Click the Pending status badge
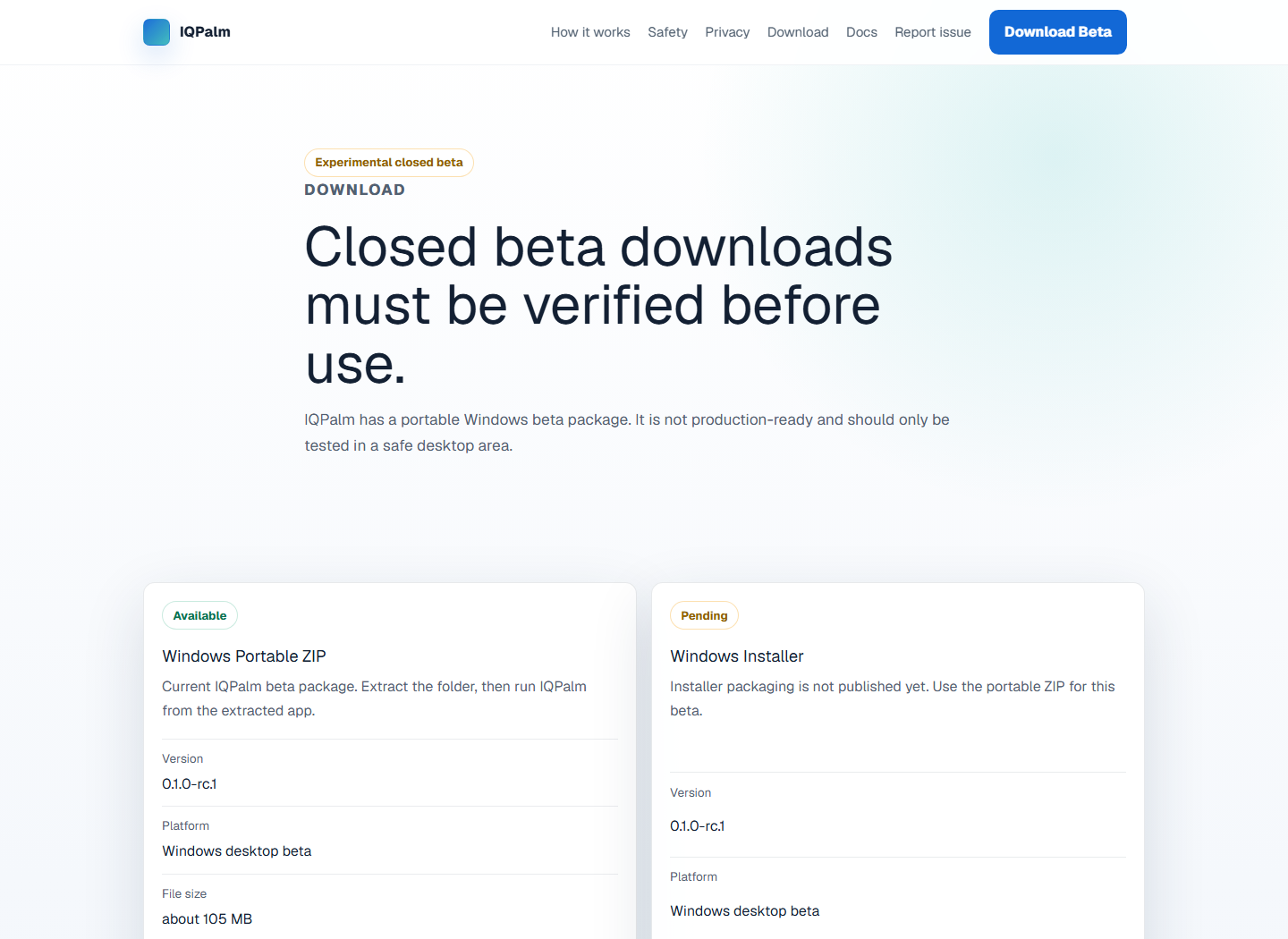Screen dimensions: 1288x939 pos(704,615)
